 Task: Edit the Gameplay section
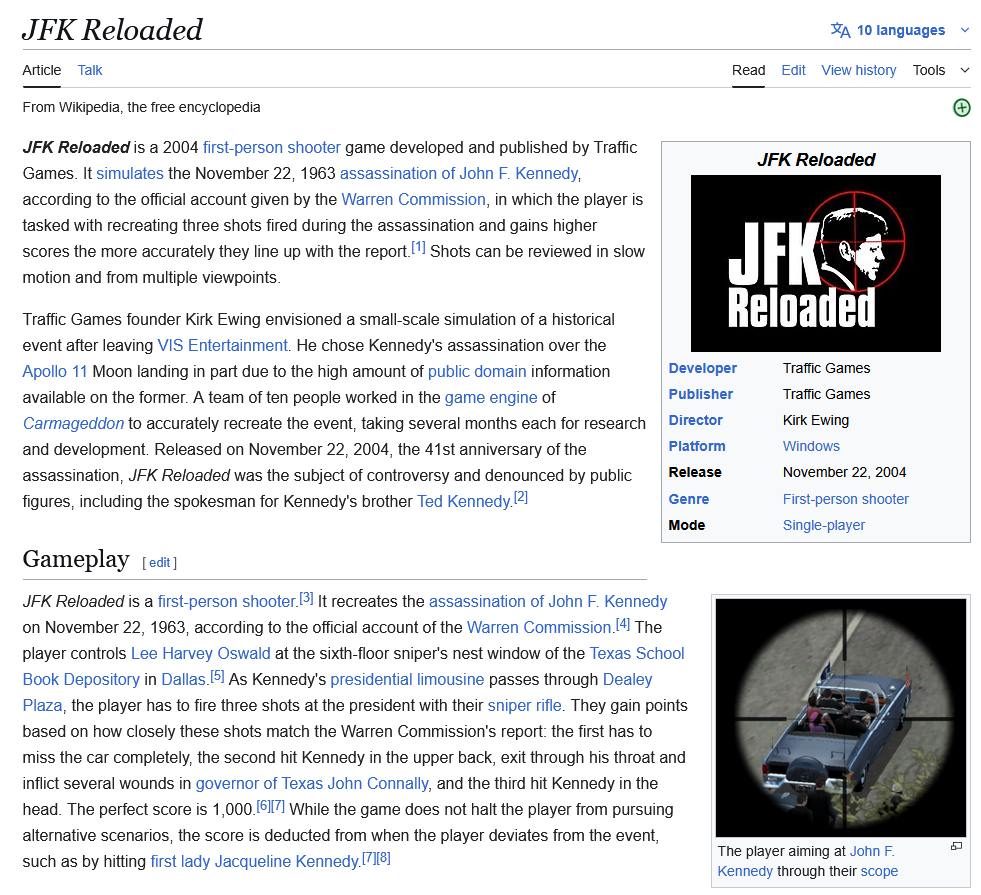(x=160, y=562)
